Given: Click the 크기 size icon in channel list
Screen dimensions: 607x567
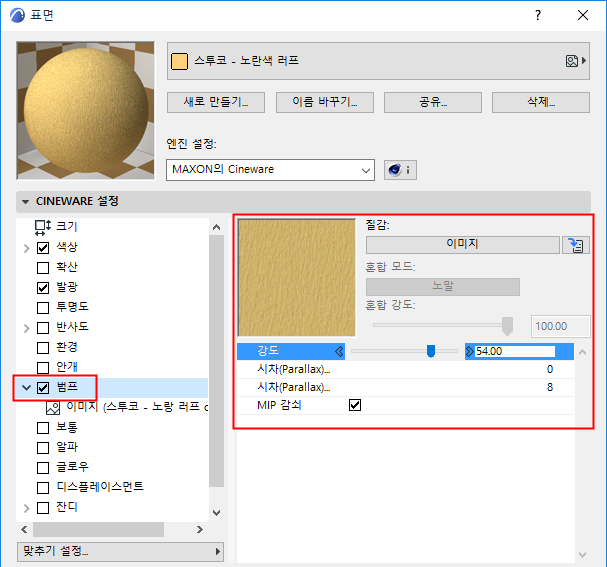Looking at the screenshot, I should (43, 228).
